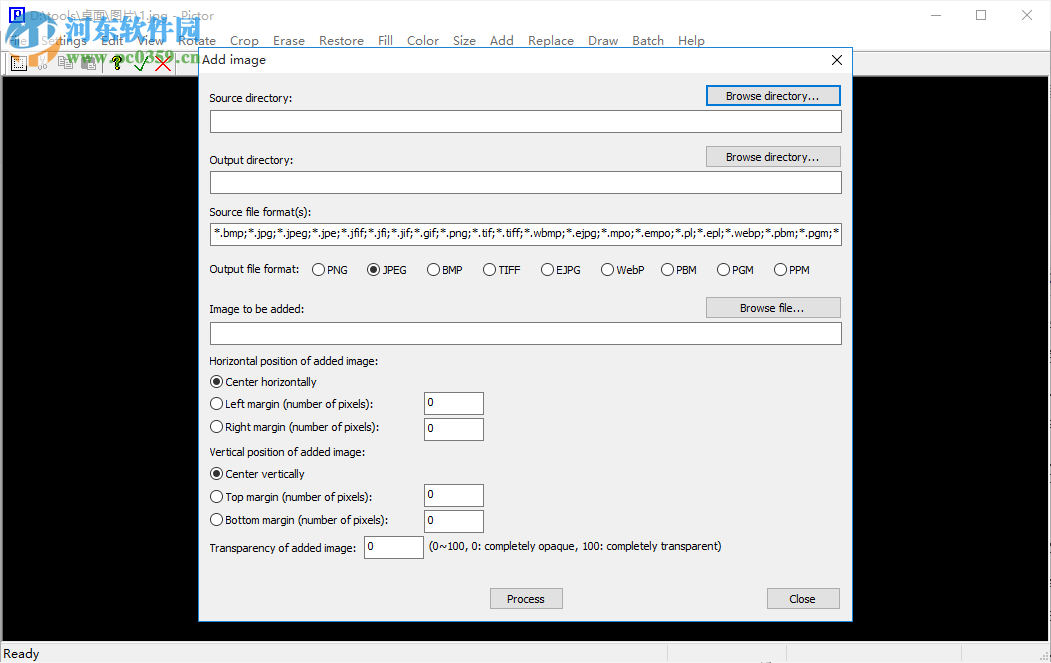Click the Process button
The height and width of the screenshot is (663, 1051).
(526, 599)
